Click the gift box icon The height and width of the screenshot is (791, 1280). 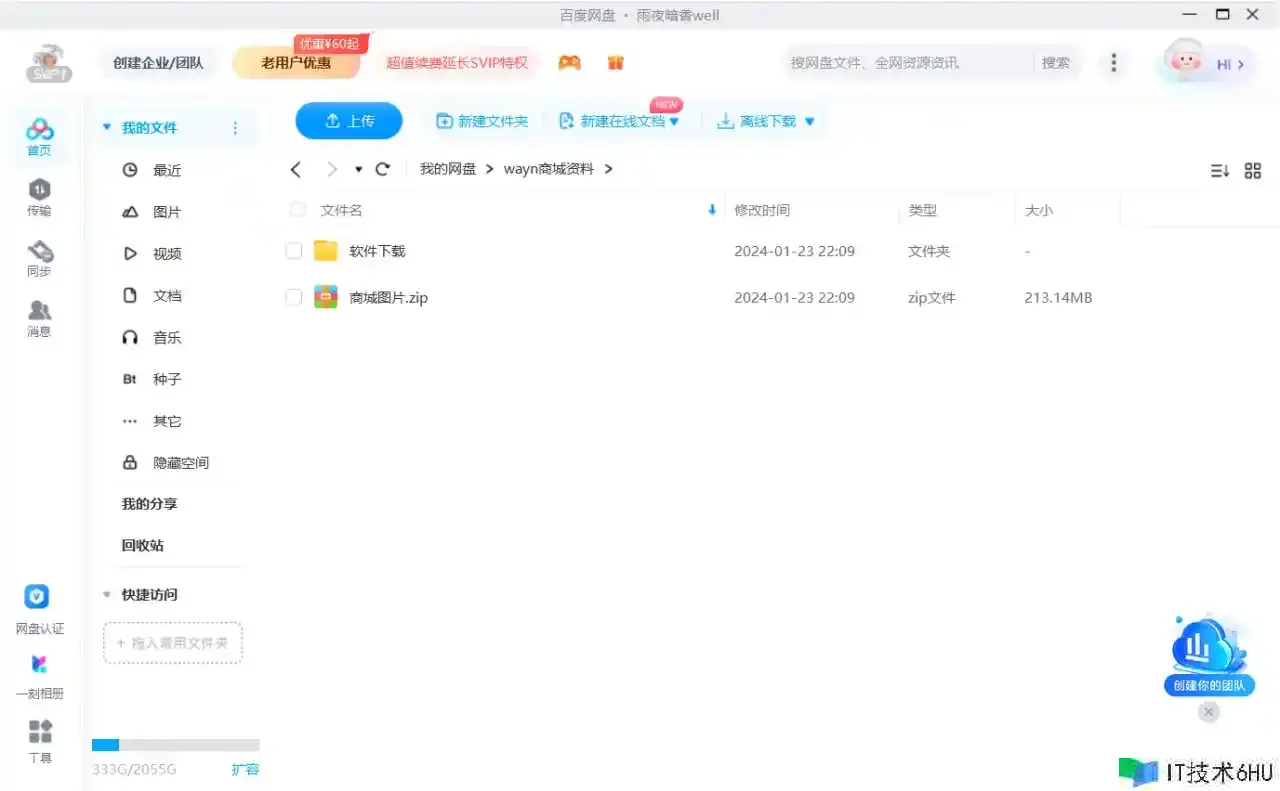tap(616, 63)
